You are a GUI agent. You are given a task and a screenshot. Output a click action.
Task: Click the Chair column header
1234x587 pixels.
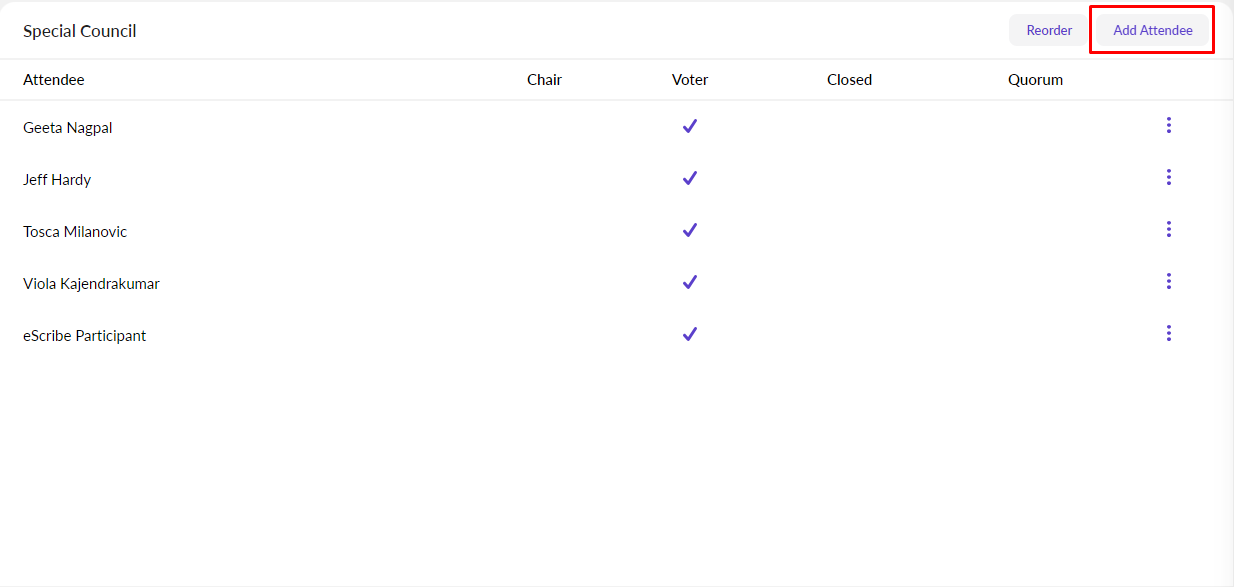(544, 80)
